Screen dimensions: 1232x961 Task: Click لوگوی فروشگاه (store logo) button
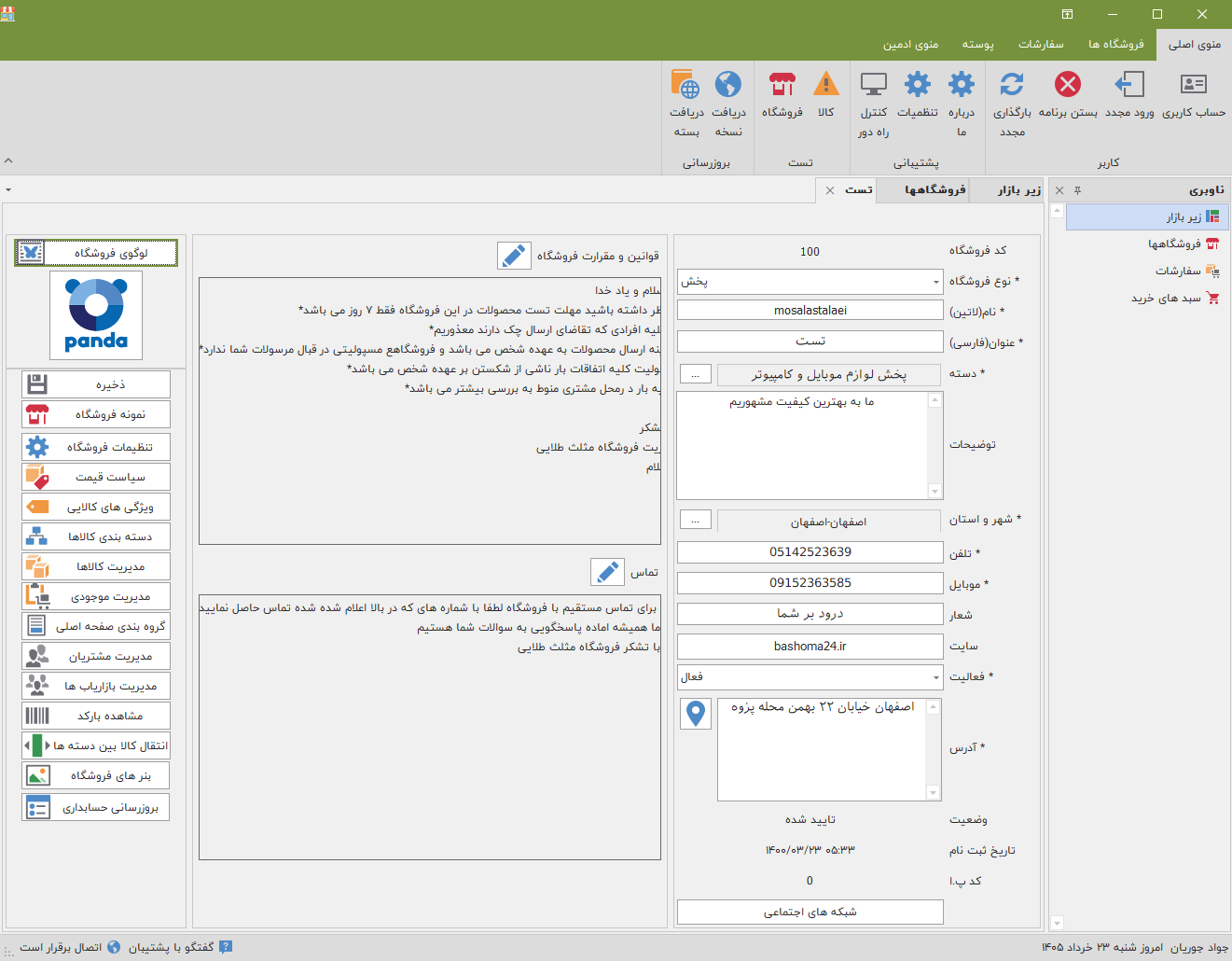pos(96,253)
